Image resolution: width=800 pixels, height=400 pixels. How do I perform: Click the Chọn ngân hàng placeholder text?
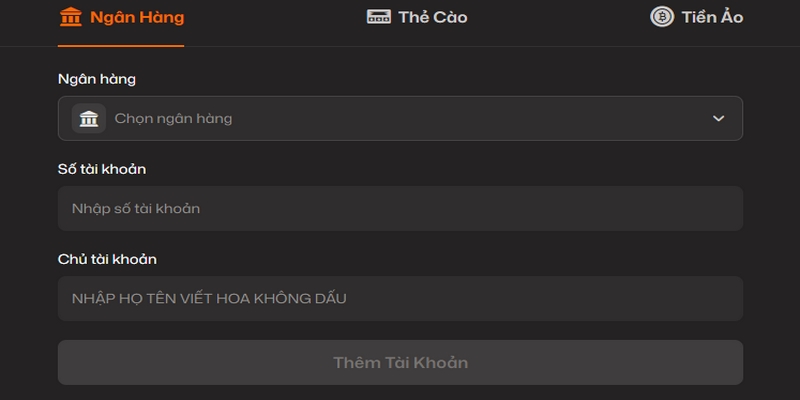[x=173, y=118]
